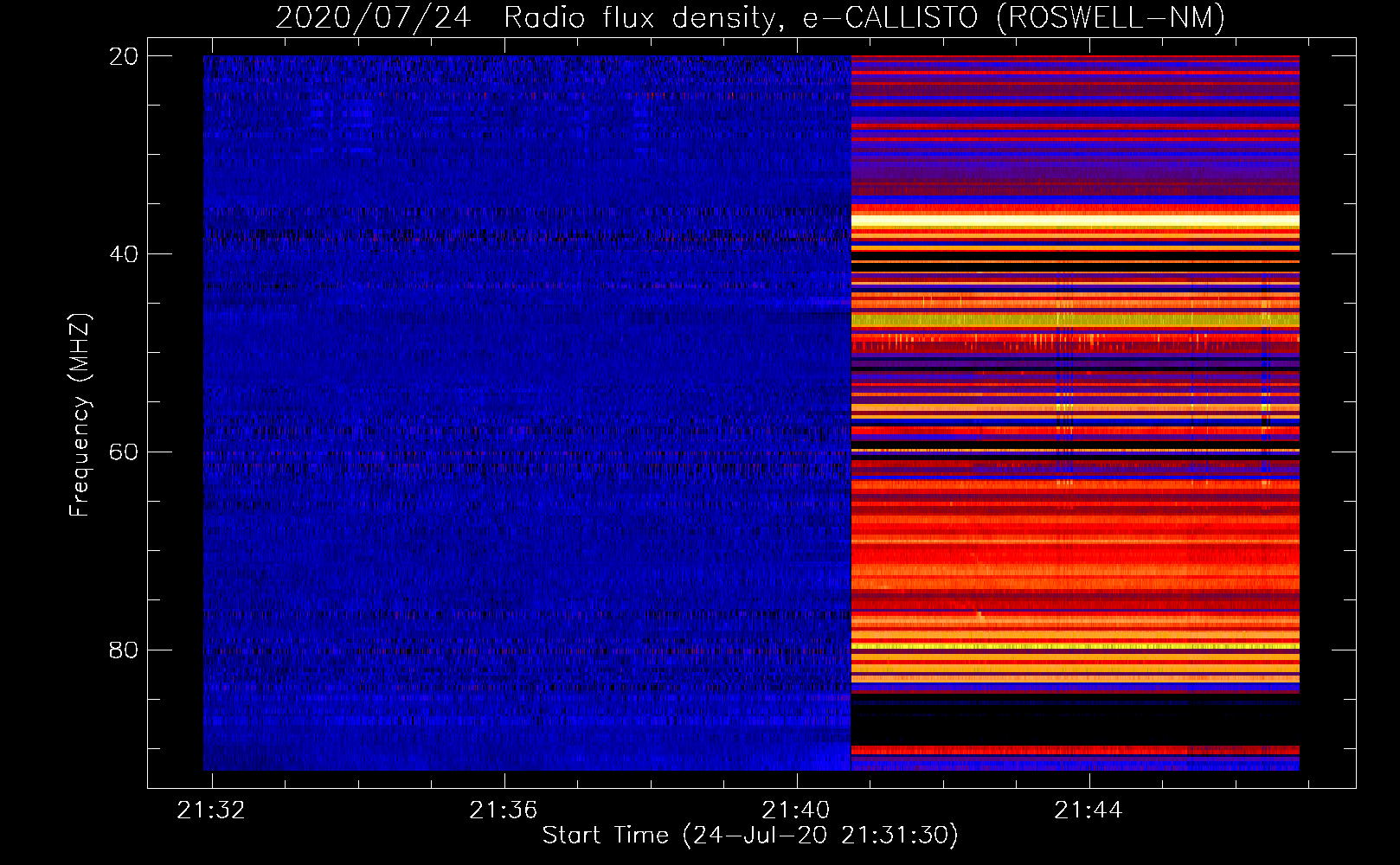Image resolution: width=1400 pixels, height=865 pixels.
Task: Click the bright white band near 37 MHz
Action: click(1076, 221)
